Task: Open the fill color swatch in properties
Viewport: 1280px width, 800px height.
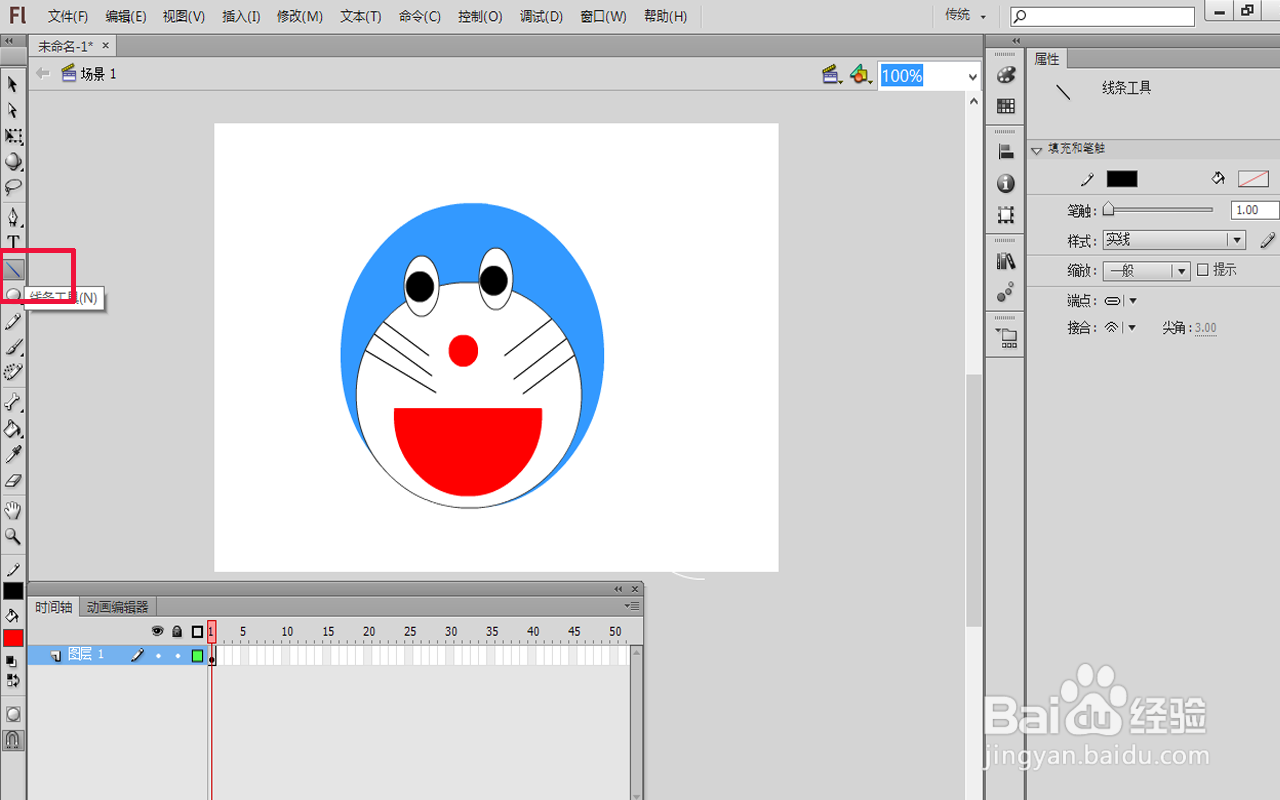Action: coord(1253,179)
